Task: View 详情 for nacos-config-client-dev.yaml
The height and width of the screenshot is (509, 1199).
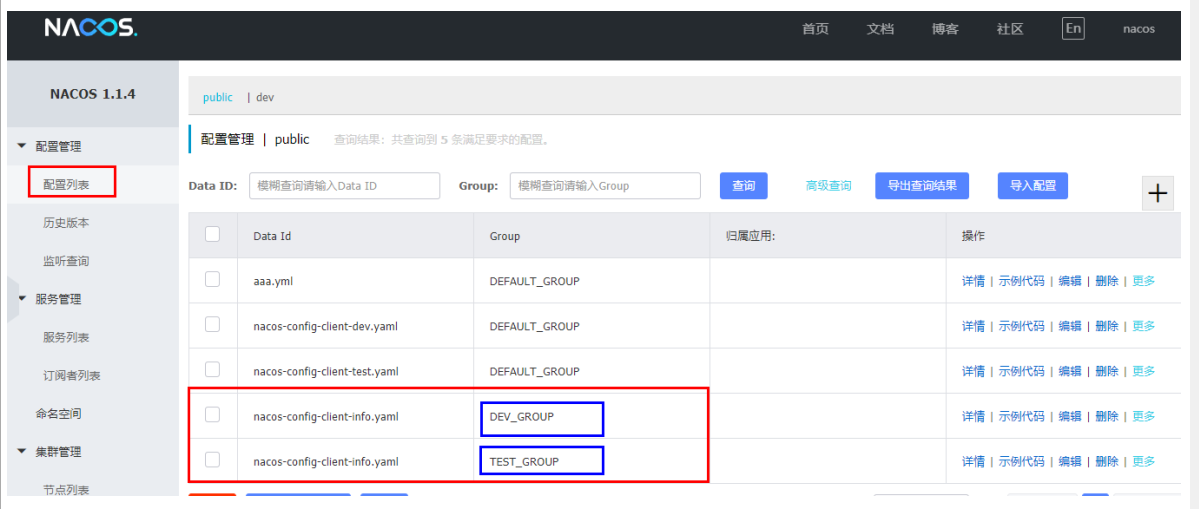Action: pos(973,326)
